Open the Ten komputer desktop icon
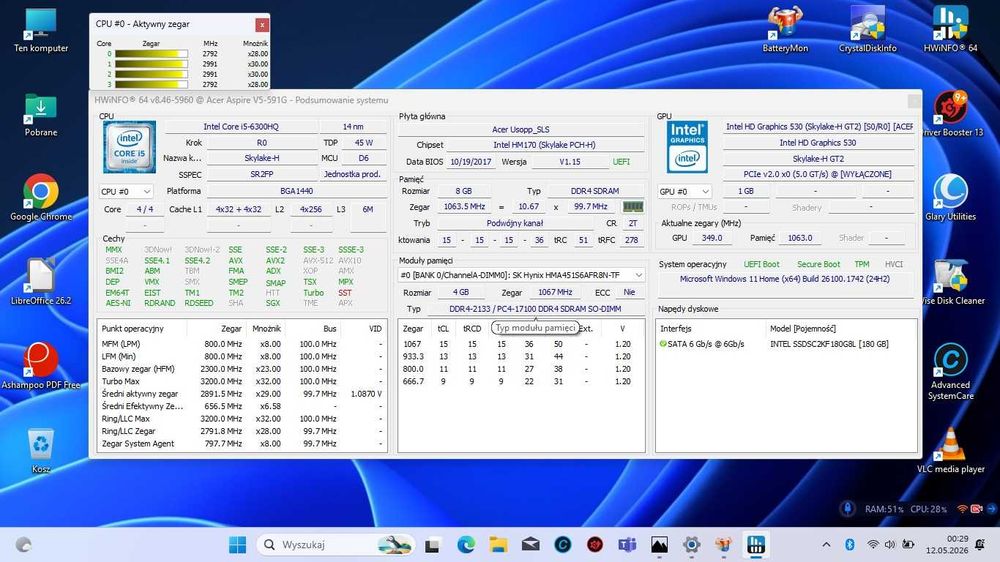 [41, 30]
